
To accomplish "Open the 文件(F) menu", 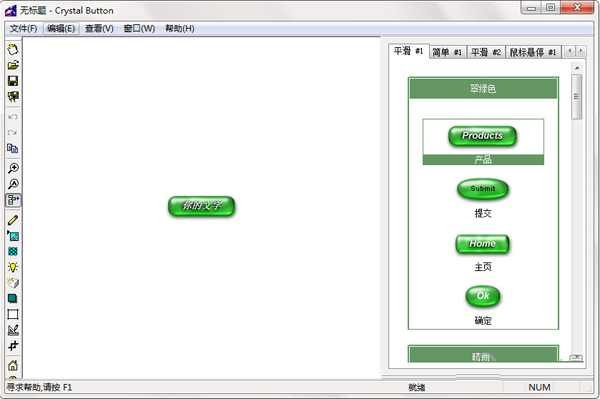I will point(23,29).
